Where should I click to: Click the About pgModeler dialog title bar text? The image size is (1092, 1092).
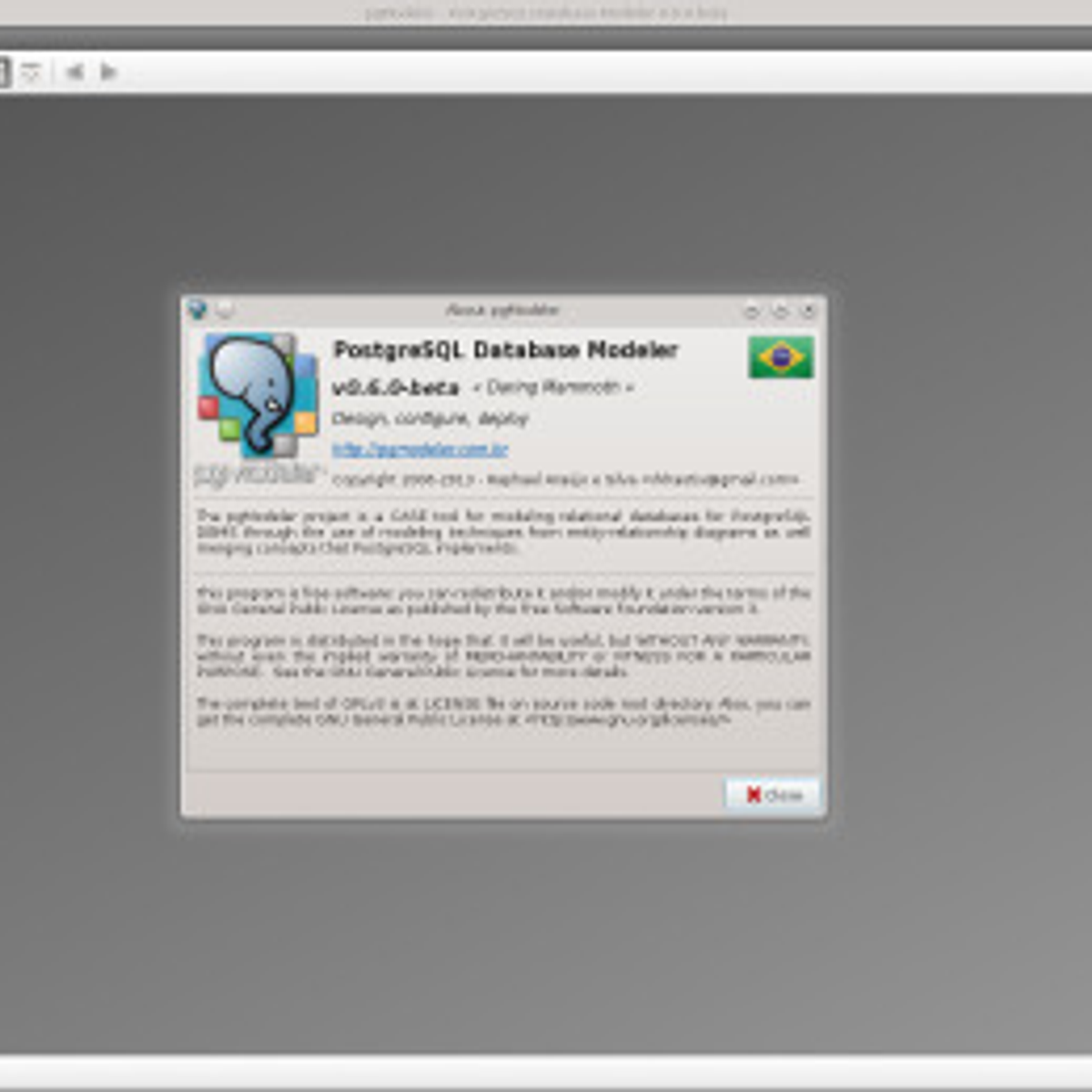501,310
